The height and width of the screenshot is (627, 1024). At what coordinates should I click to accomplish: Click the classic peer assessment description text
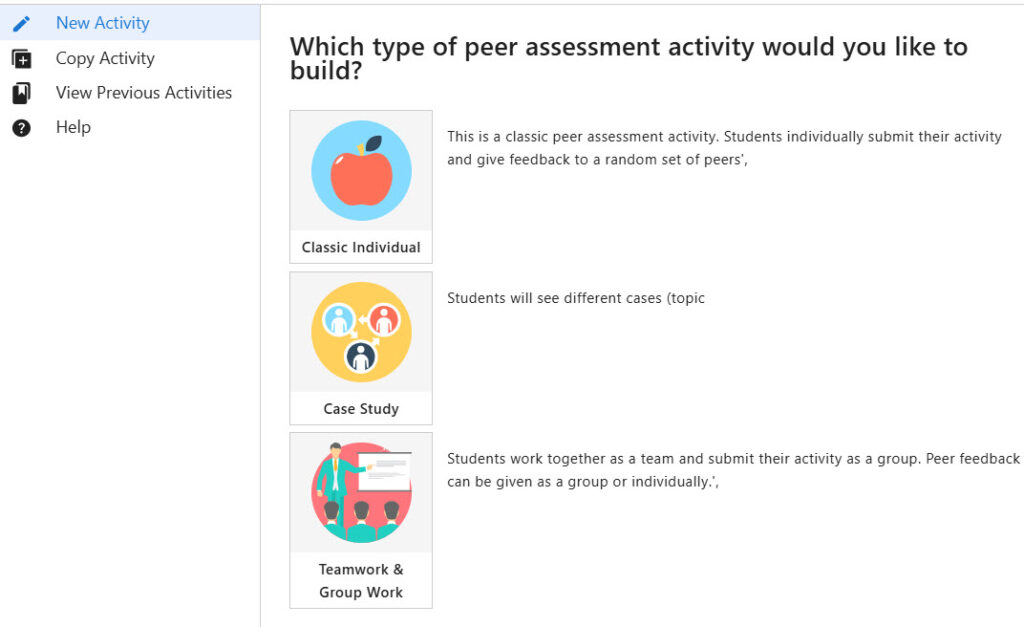[724, 148]
